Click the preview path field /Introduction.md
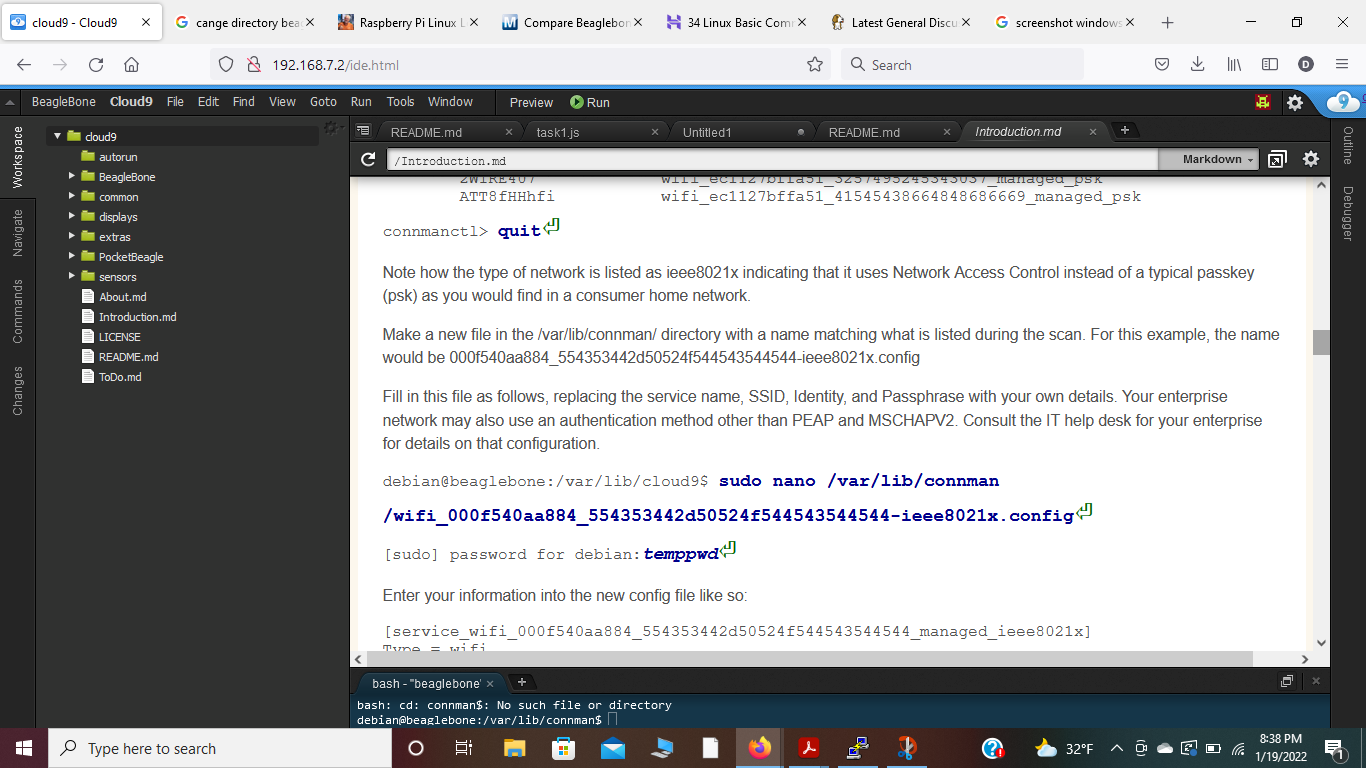This screenshot has width=1366, height=768. (771, 160)
